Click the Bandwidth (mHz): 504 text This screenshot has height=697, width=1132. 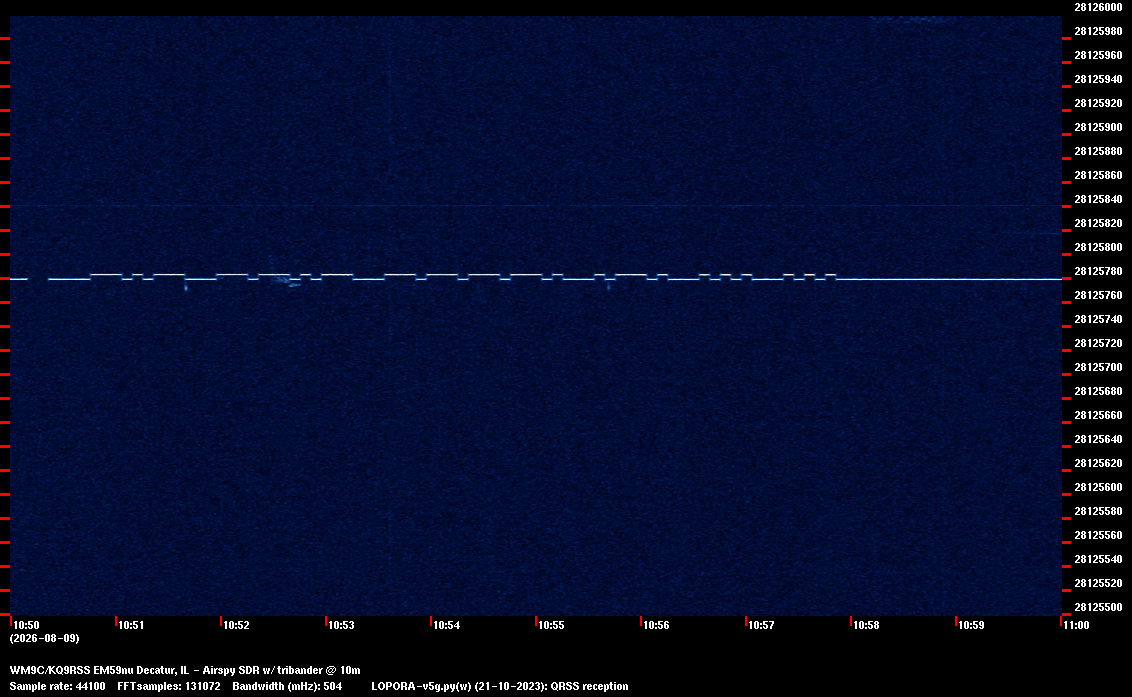point(287,686)
